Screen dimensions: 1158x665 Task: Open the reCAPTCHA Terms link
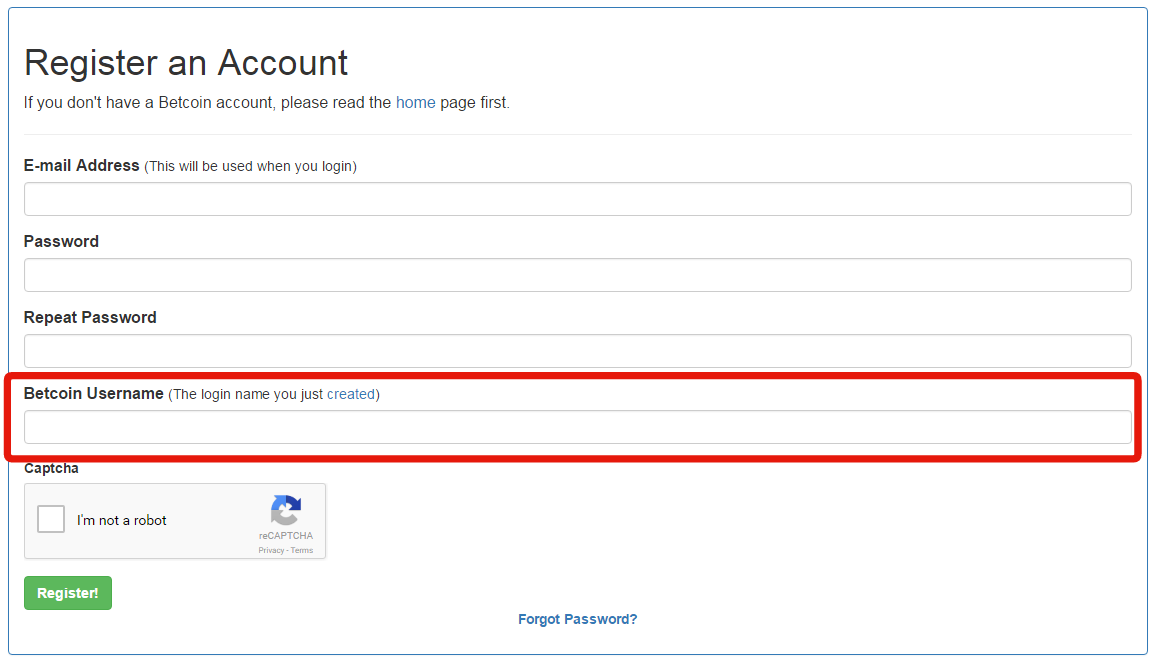302,550
